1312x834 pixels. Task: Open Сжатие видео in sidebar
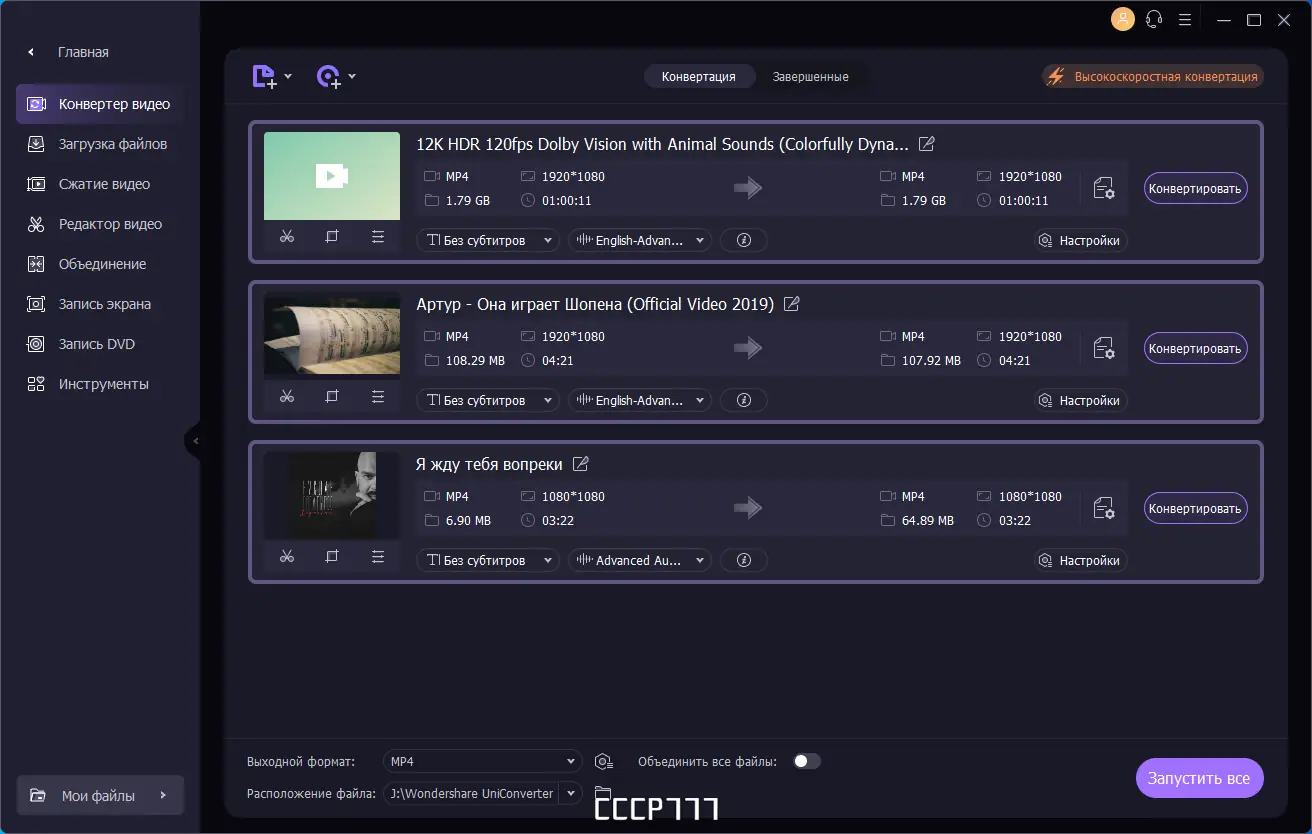pyautogui.click(x=104, y=184)
